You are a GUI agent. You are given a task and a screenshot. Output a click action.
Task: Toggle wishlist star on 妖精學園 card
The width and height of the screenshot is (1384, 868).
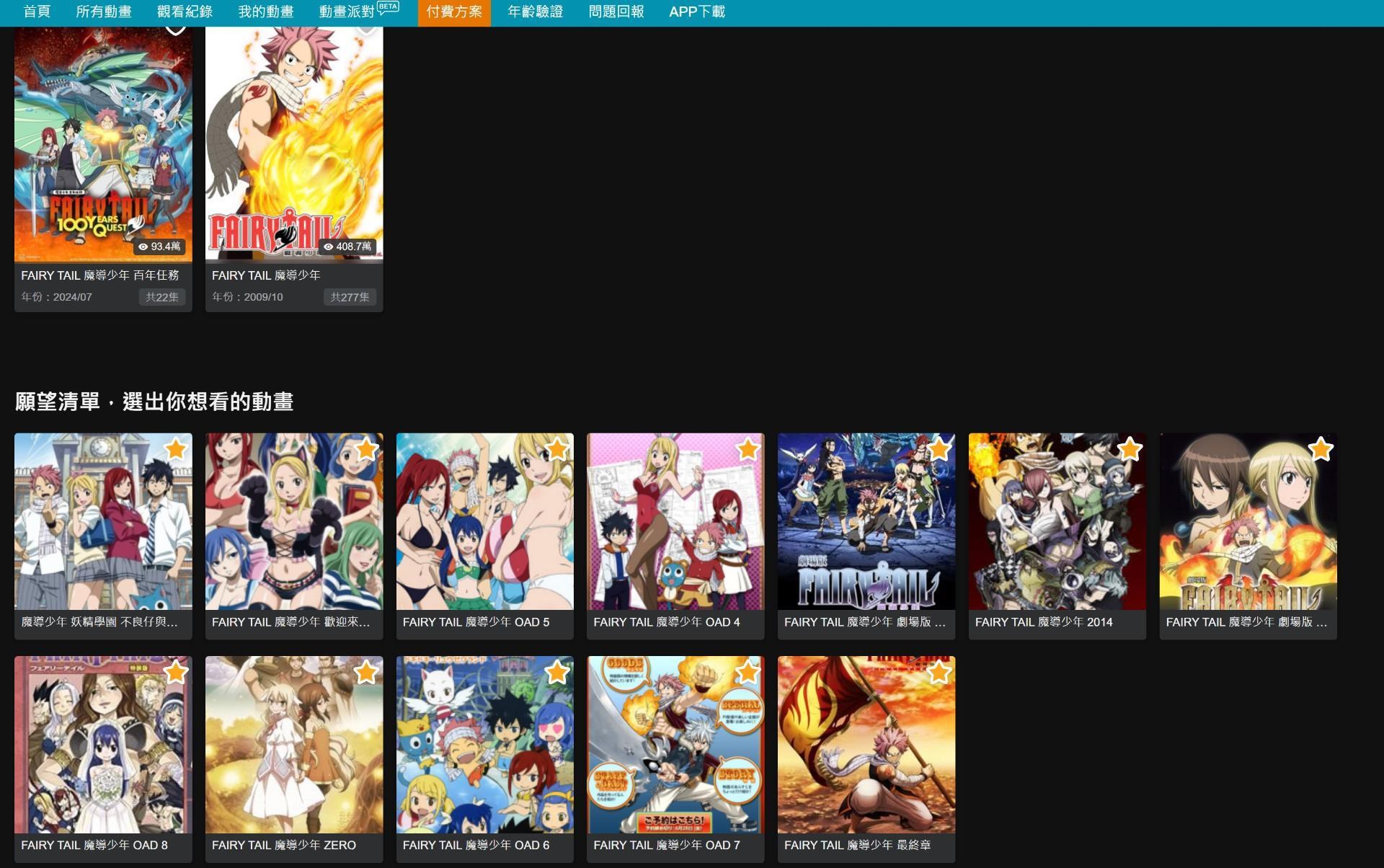[176, 450]
